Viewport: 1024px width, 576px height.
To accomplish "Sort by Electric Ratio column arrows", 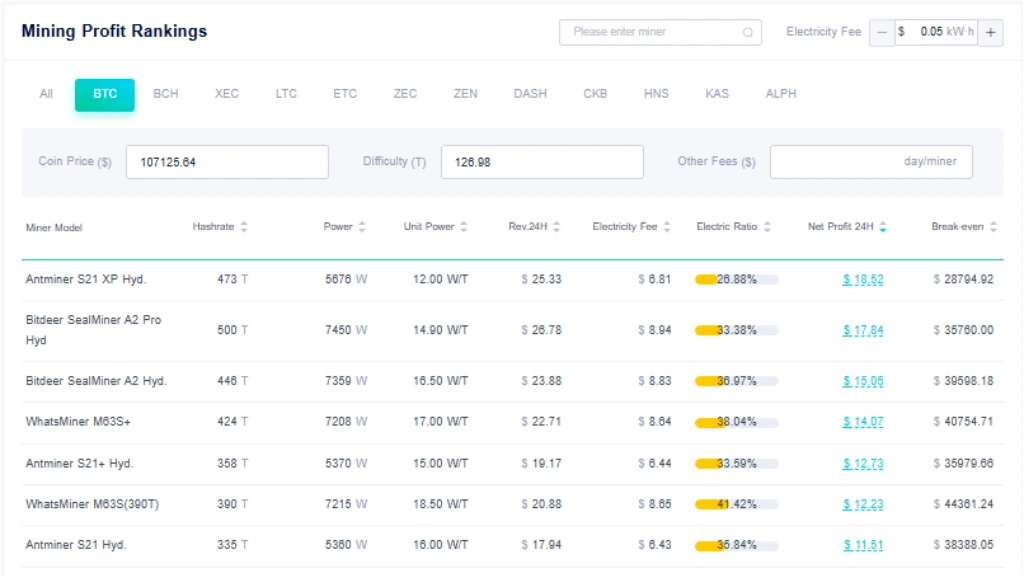I will pos(767,227).
